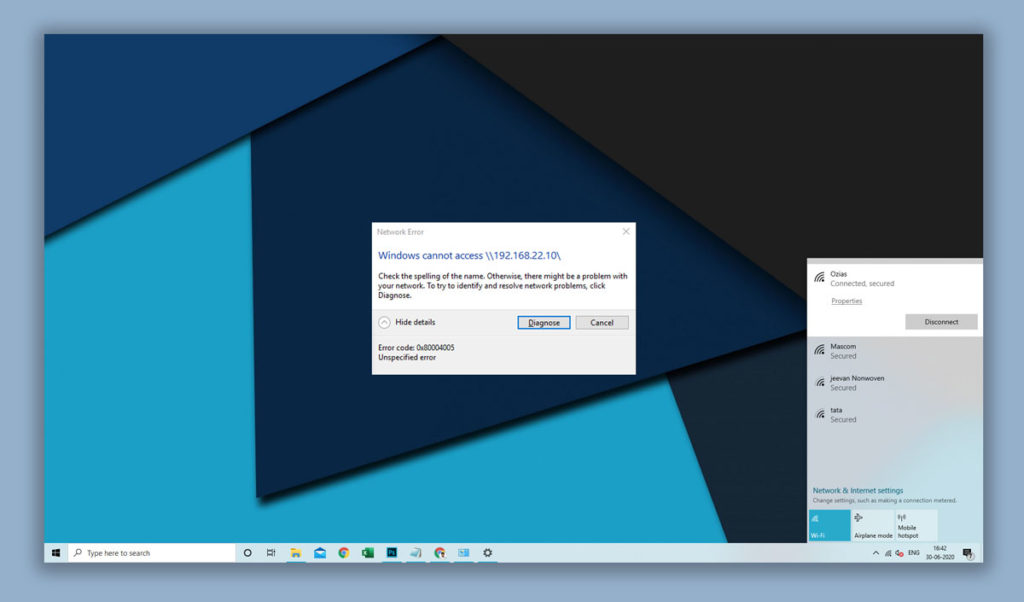Collapse details with the Hide details expander
The height and width of the screenshot is (602, 1024).
pyautogui.click(x=410, y=322)
